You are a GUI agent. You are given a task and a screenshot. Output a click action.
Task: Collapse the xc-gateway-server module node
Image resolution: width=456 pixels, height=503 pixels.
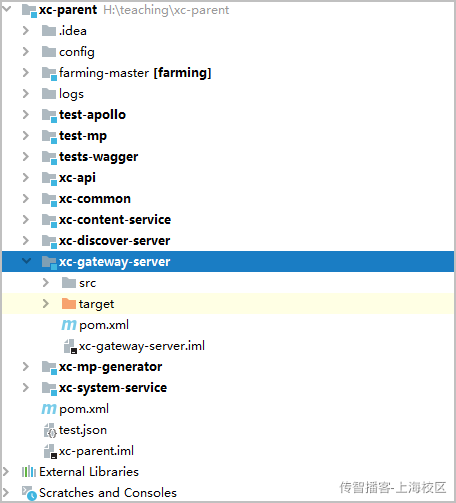point(26,261)
